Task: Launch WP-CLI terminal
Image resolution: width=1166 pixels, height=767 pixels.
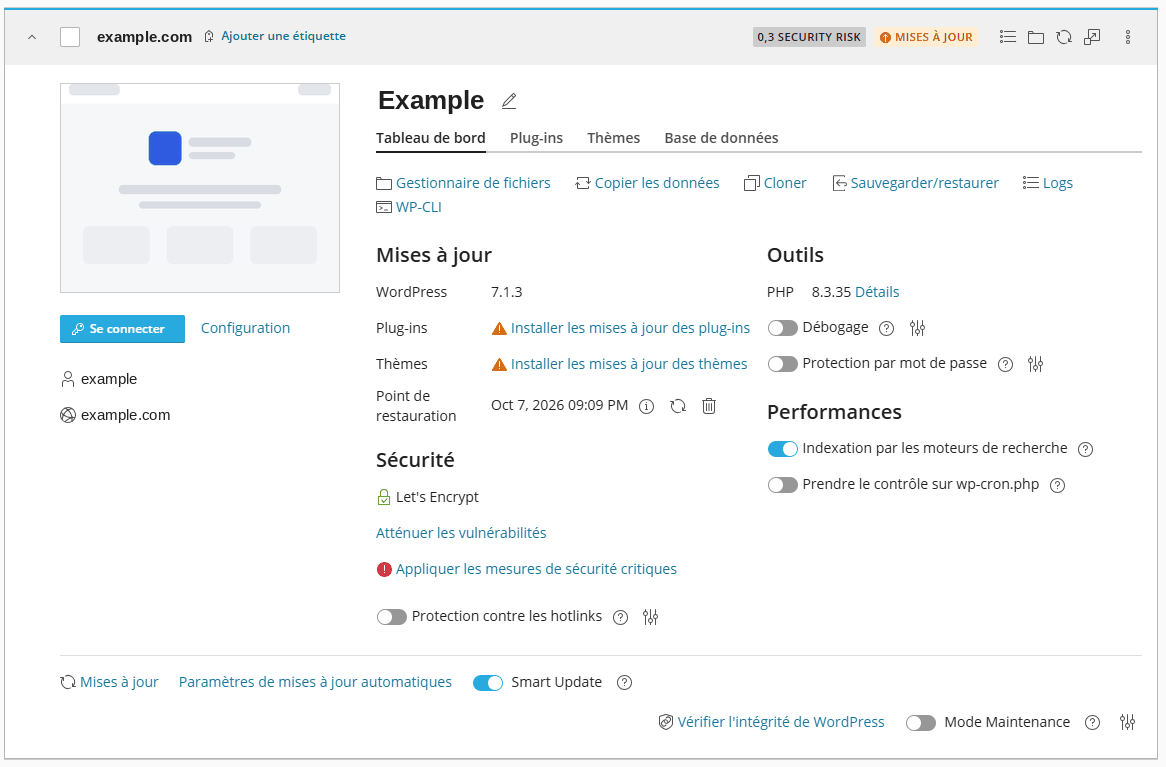Action: point(409,207)
